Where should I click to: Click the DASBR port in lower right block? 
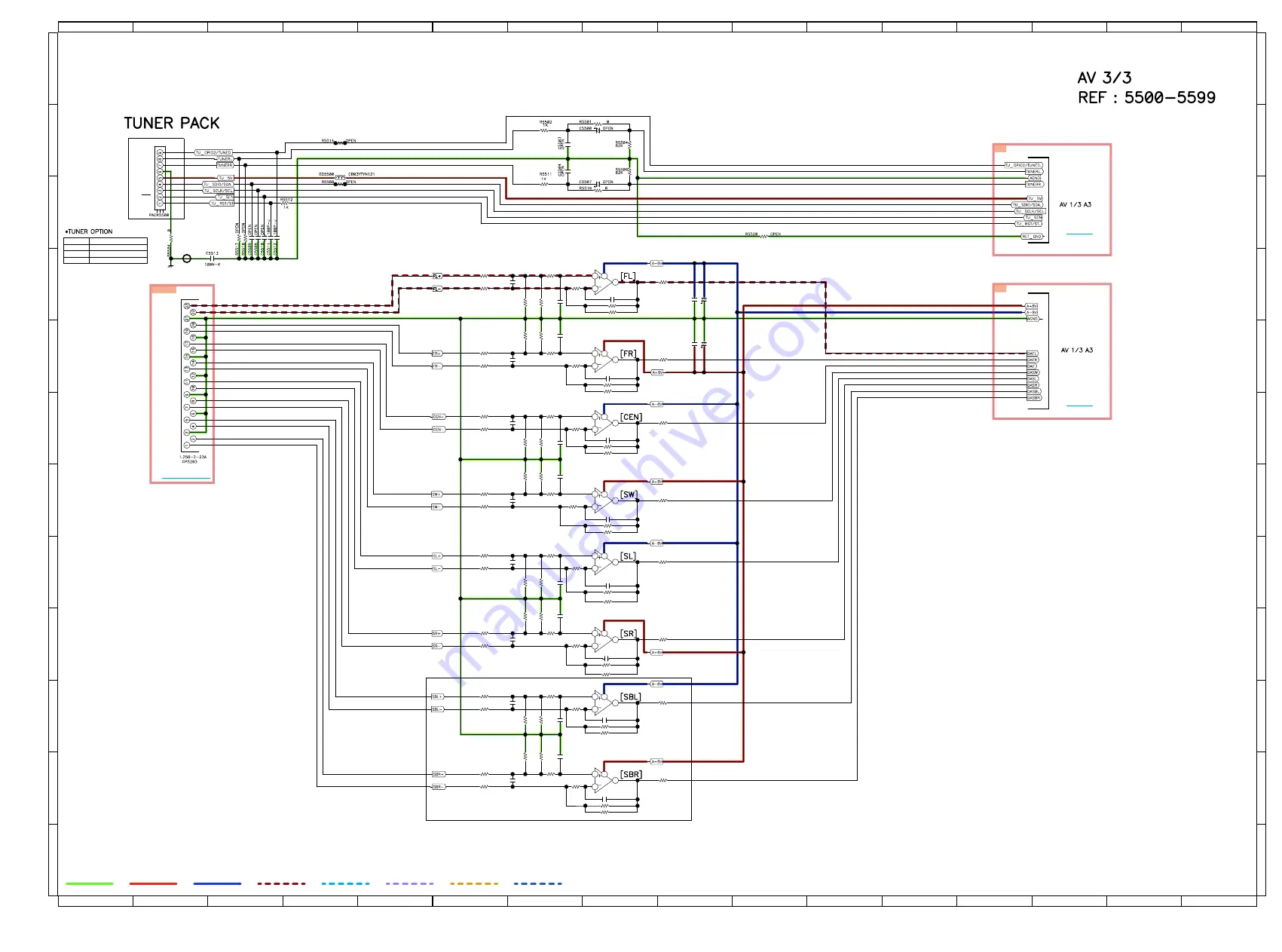[1034, 398]
